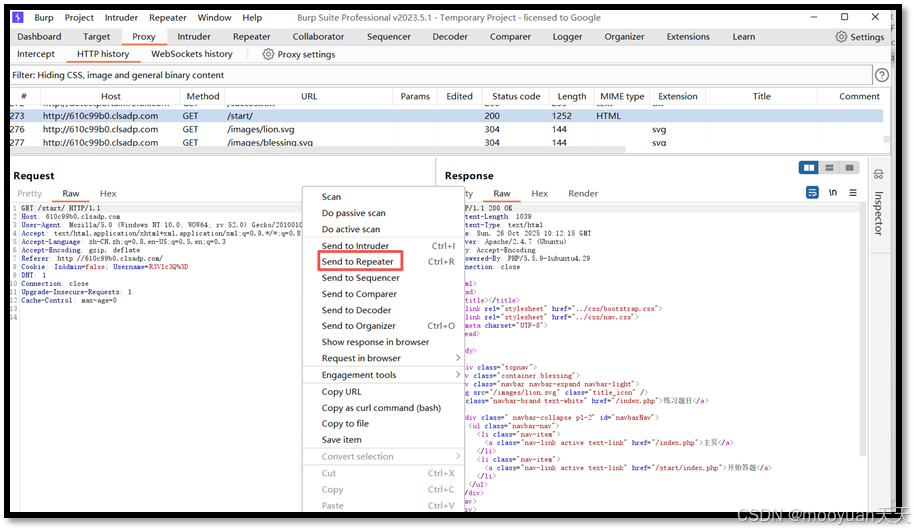
Task: Switch to the Organizer tab
Action: click(624, 36)
